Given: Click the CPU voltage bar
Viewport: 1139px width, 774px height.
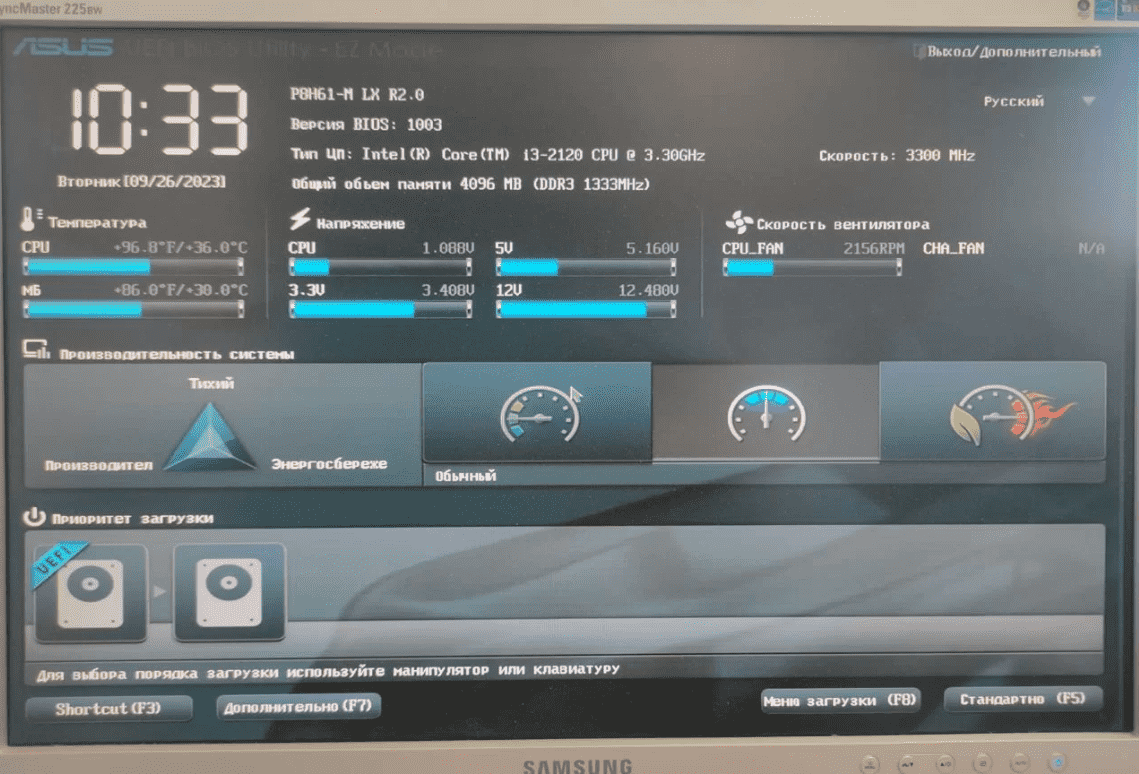Looking at the screenshot, I should 381,267.
